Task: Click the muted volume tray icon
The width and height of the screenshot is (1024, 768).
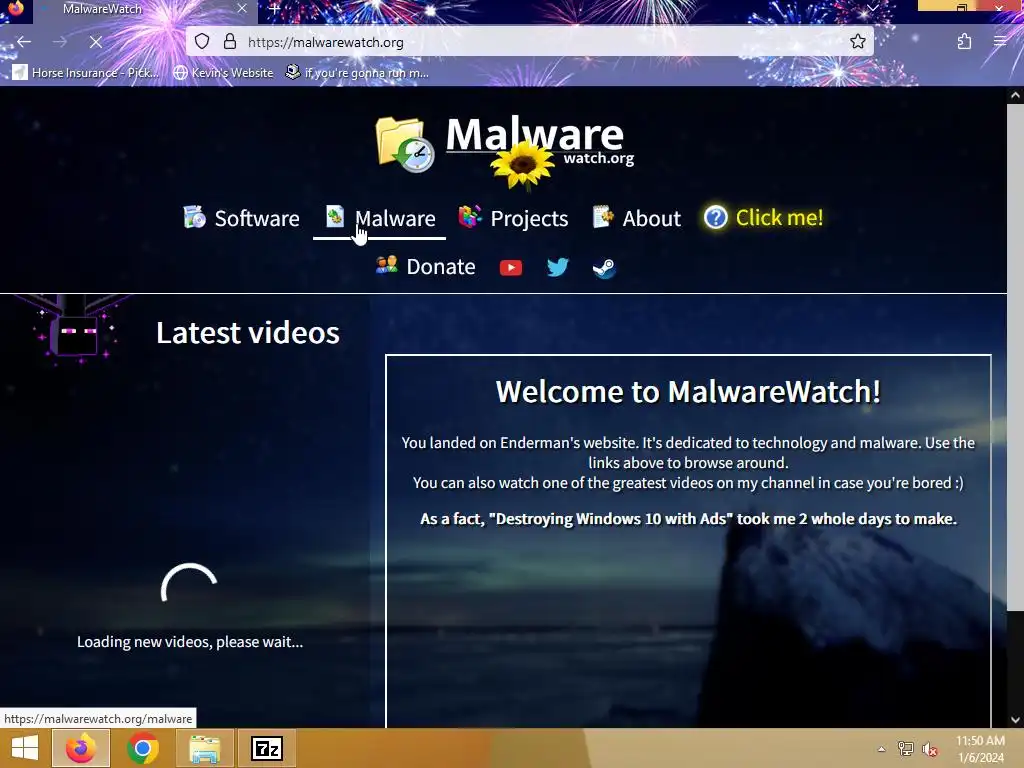Action: [x=929, y=749]
